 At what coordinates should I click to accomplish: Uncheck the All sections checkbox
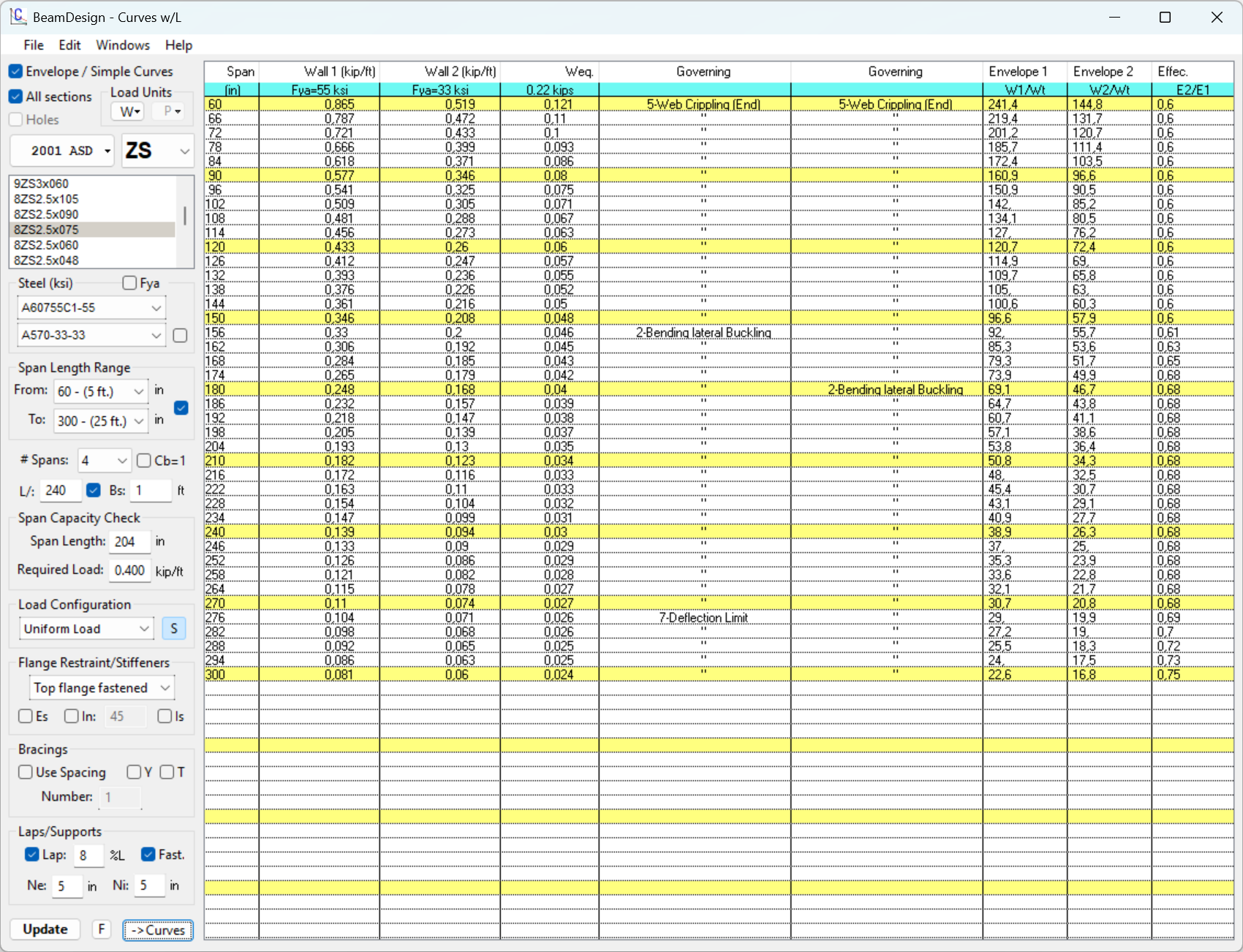pos(16,97)
